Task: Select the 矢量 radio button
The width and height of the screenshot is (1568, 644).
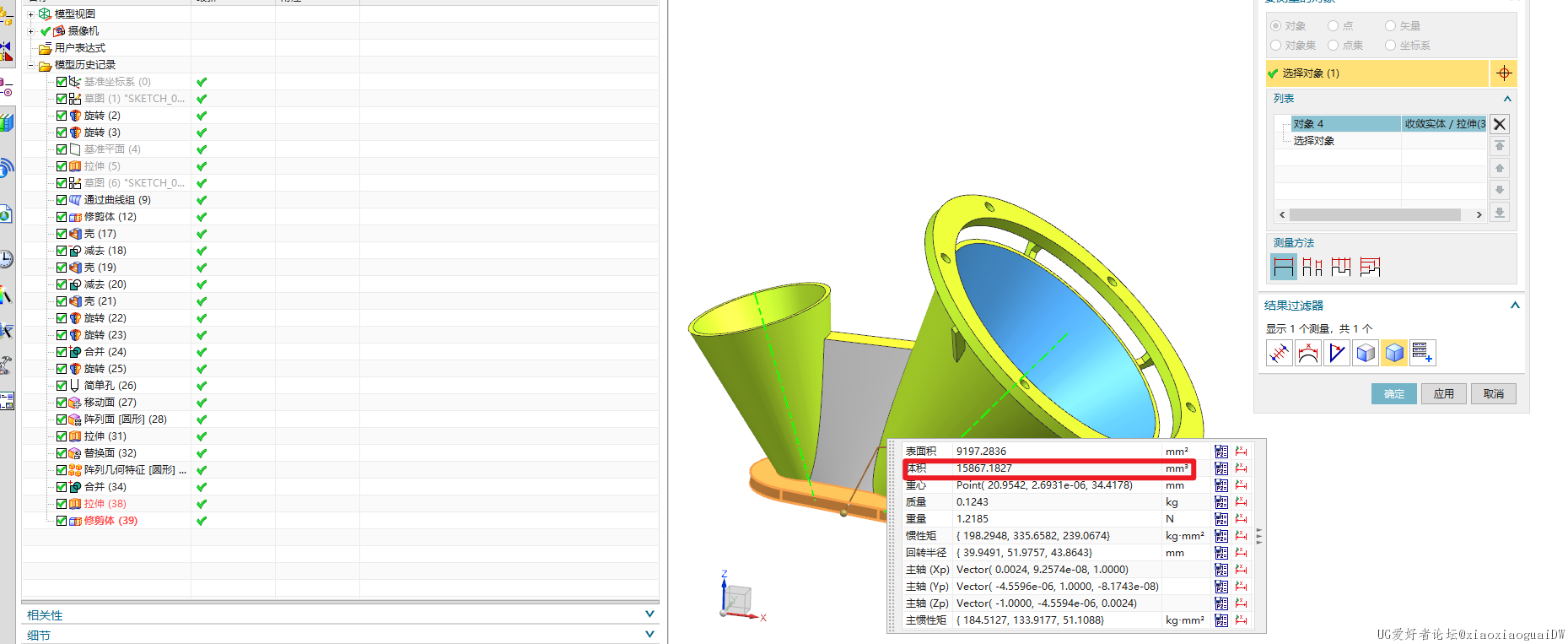Action: coord(1390,26)
